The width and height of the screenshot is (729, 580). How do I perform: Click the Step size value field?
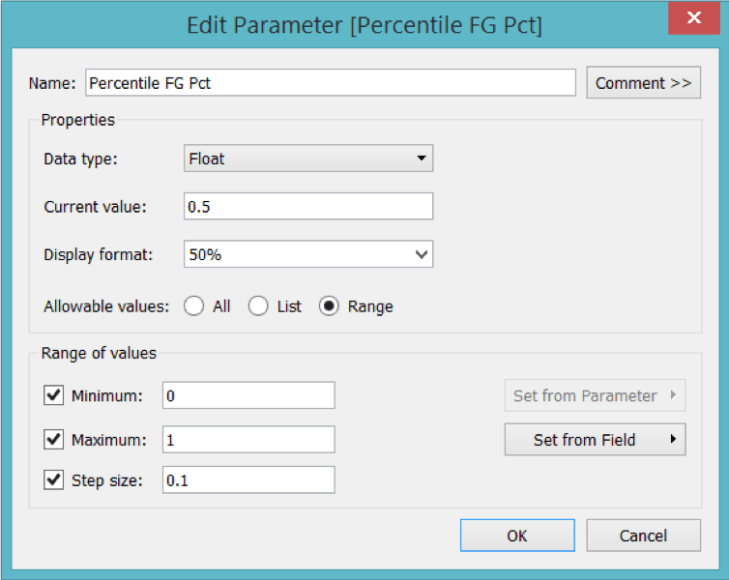point(248,480)
